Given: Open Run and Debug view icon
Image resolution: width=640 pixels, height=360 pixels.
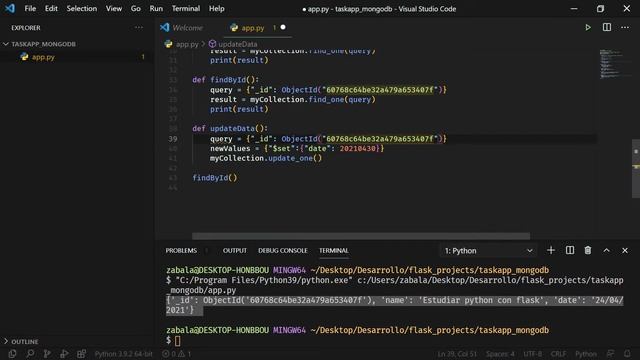Looking at the screenshot, I should (x=64, y=353).
